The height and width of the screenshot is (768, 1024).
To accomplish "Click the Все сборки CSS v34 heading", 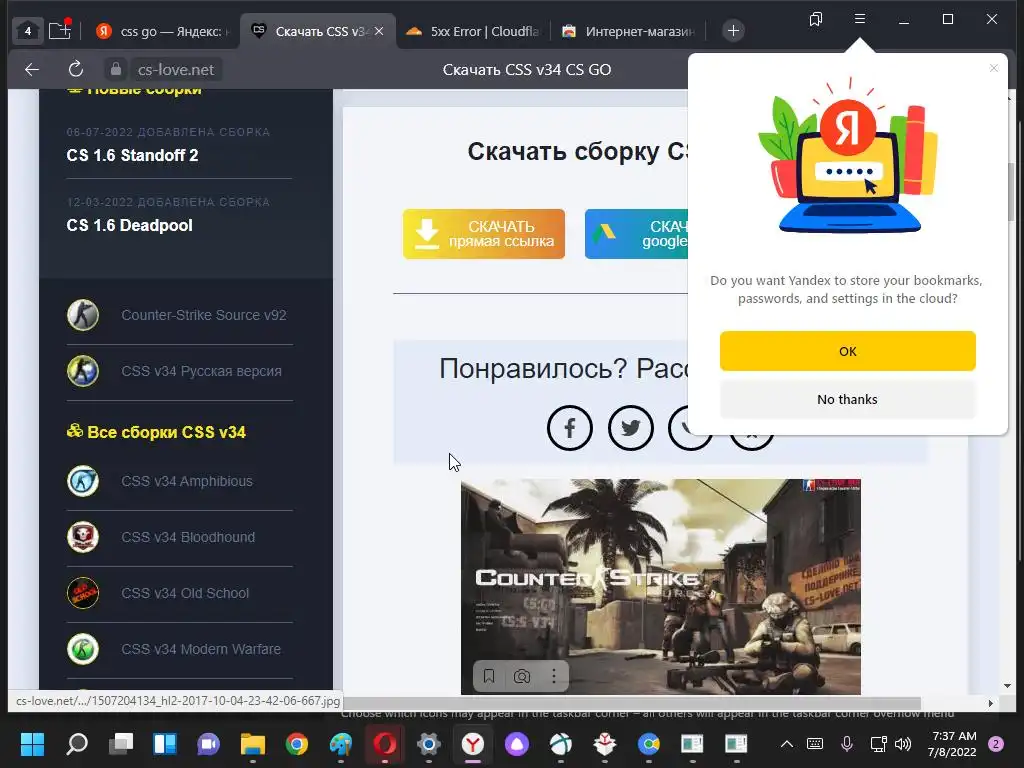I will (157, 432).
